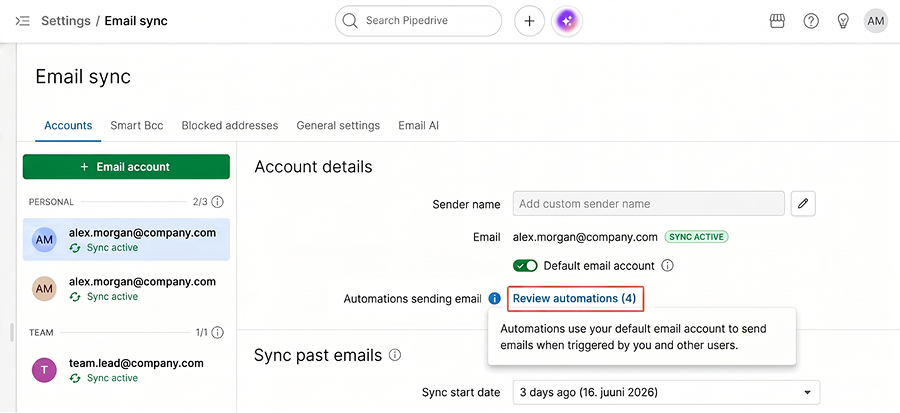Screen dimensions: 900x413
Task: Click the green Email account button
Action: 126,167
